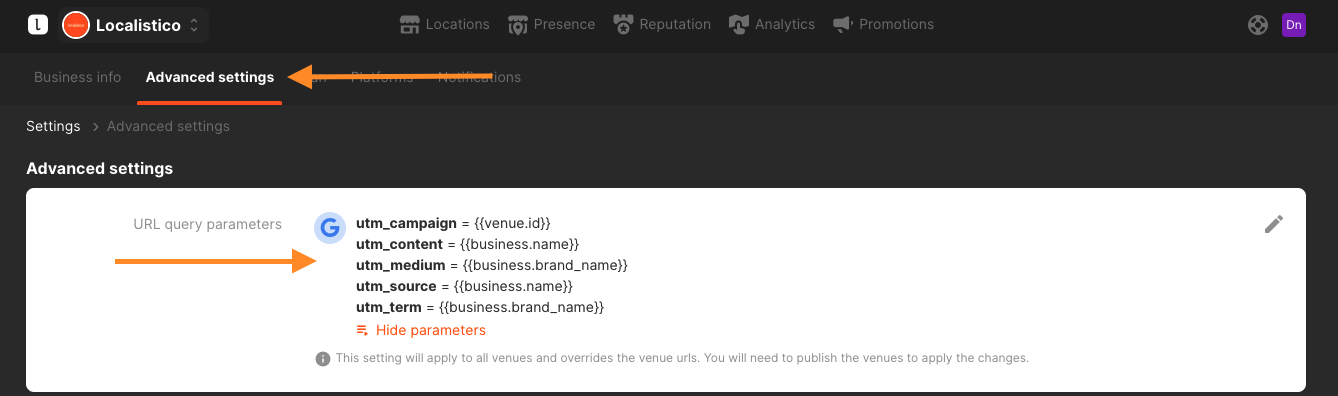
Task: Edit URL query parameters with pencil icon
Action: pos(1273,224)
